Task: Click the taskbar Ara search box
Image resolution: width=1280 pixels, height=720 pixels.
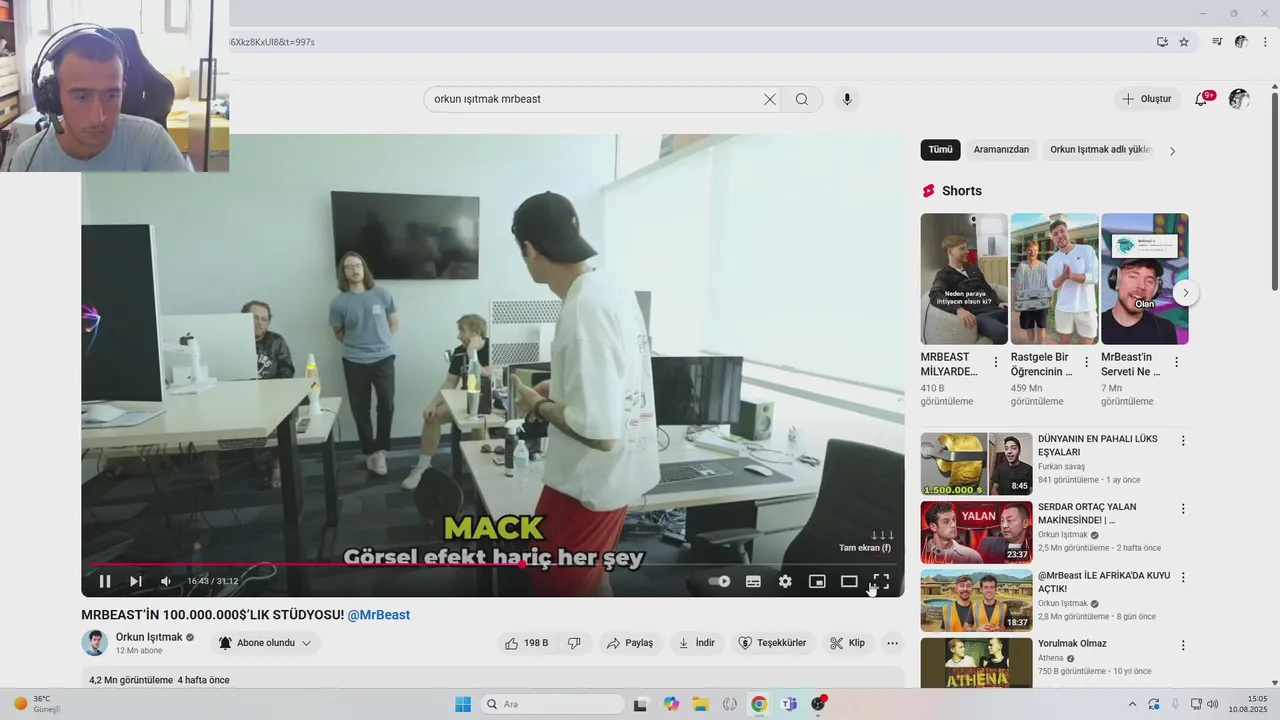Action: pos(553,704)
